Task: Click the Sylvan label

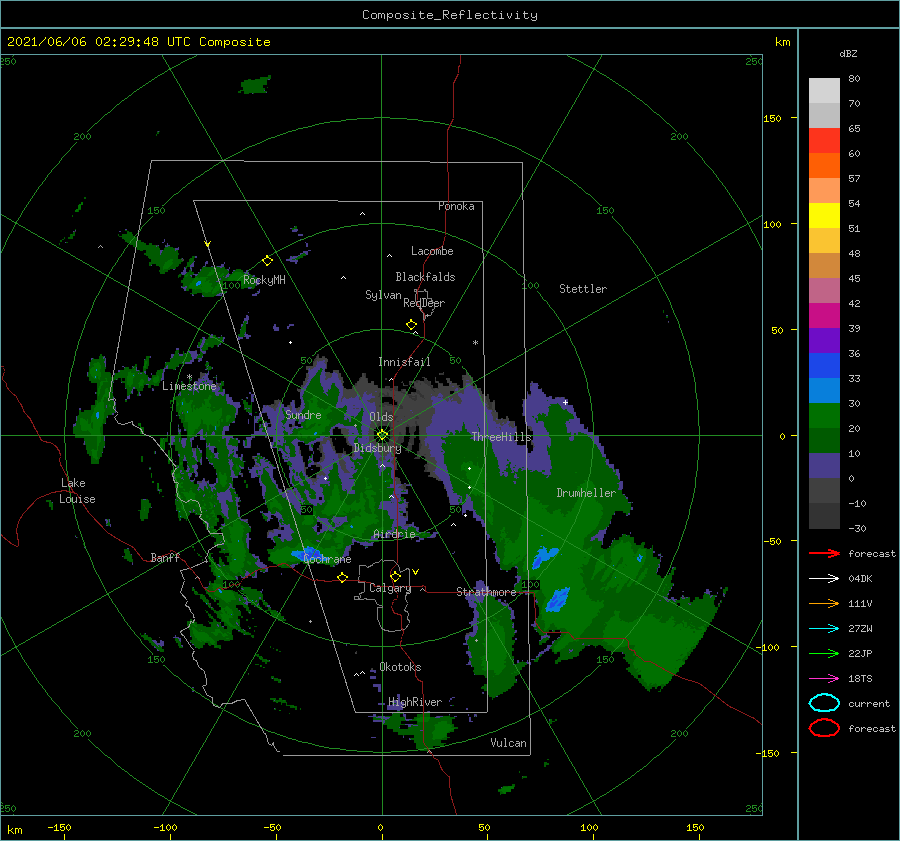Action: point(383,295)
